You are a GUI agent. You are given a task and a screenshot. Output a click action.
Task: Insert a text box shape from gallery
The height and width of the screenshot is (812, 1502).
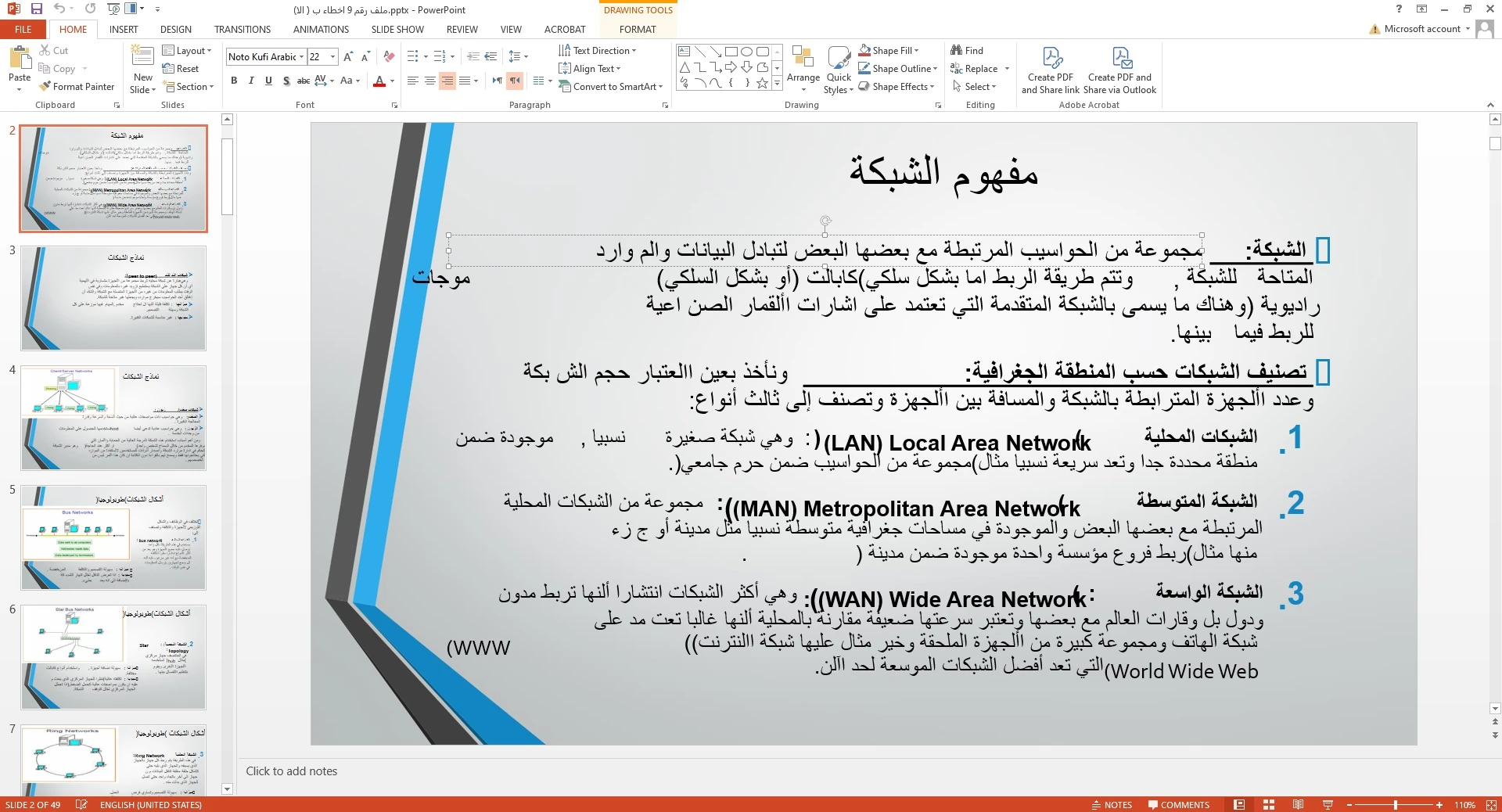click(x=684, y=52)
